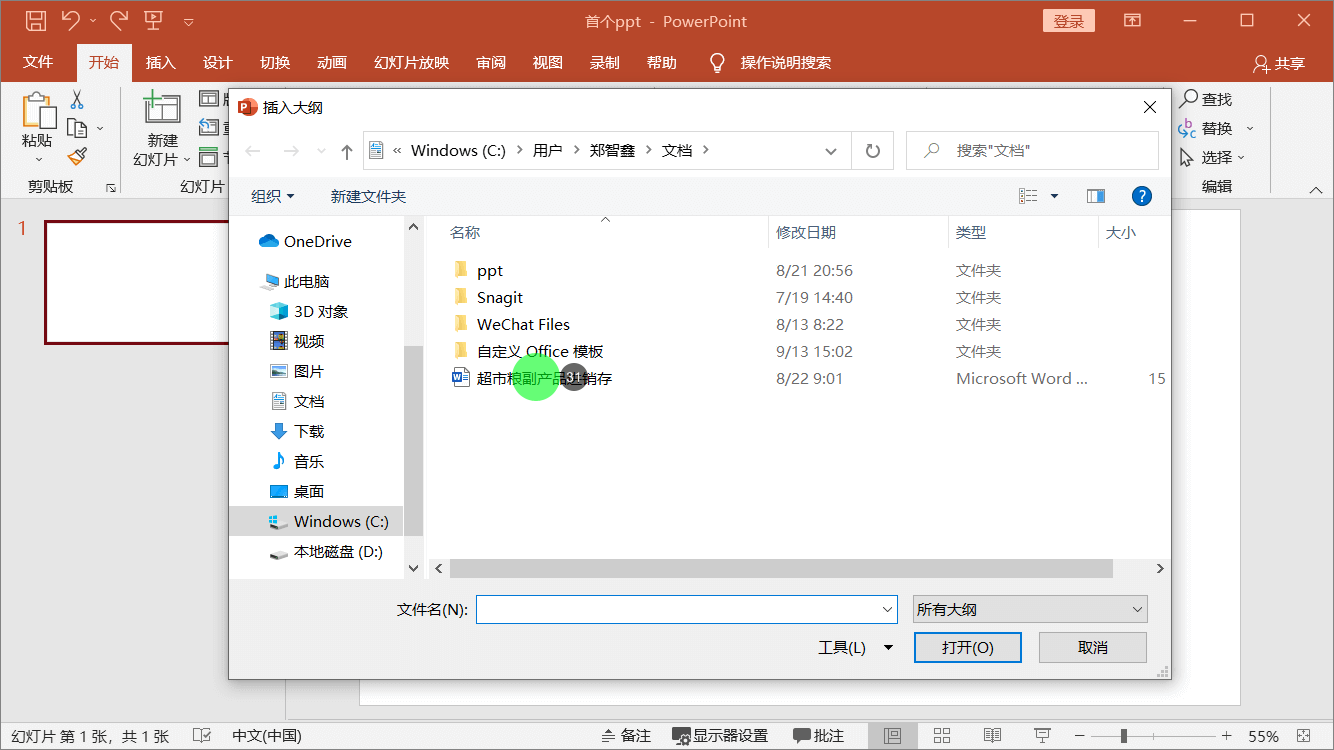Open the 幻灯片放映 Slide Show tab
The width and height of the screenshot is (1334, 750).
tap(411, 62)
